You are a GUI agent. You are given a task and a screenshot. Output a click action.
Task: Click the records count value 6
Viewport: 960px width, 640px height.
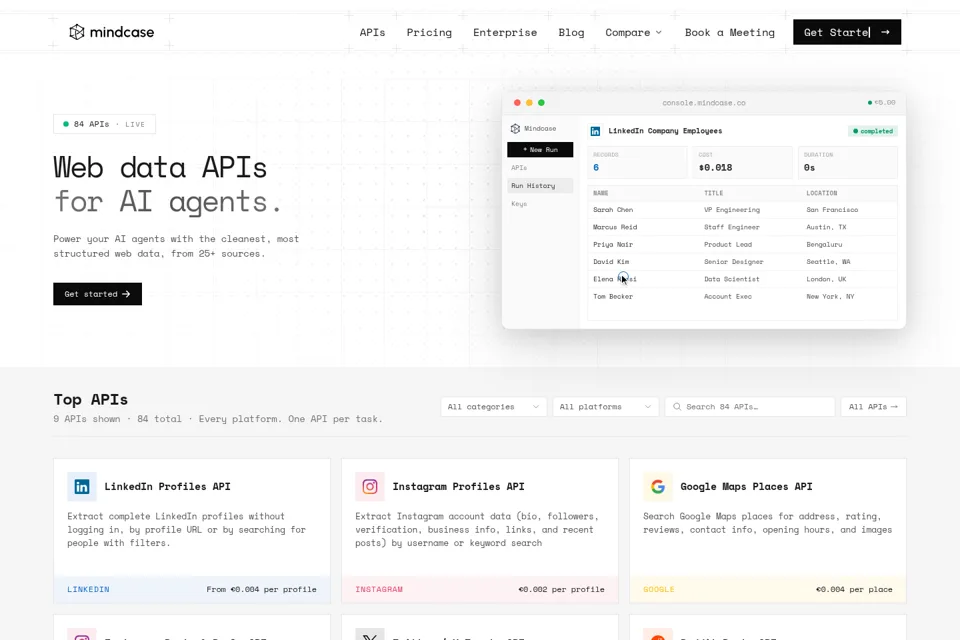596,168
